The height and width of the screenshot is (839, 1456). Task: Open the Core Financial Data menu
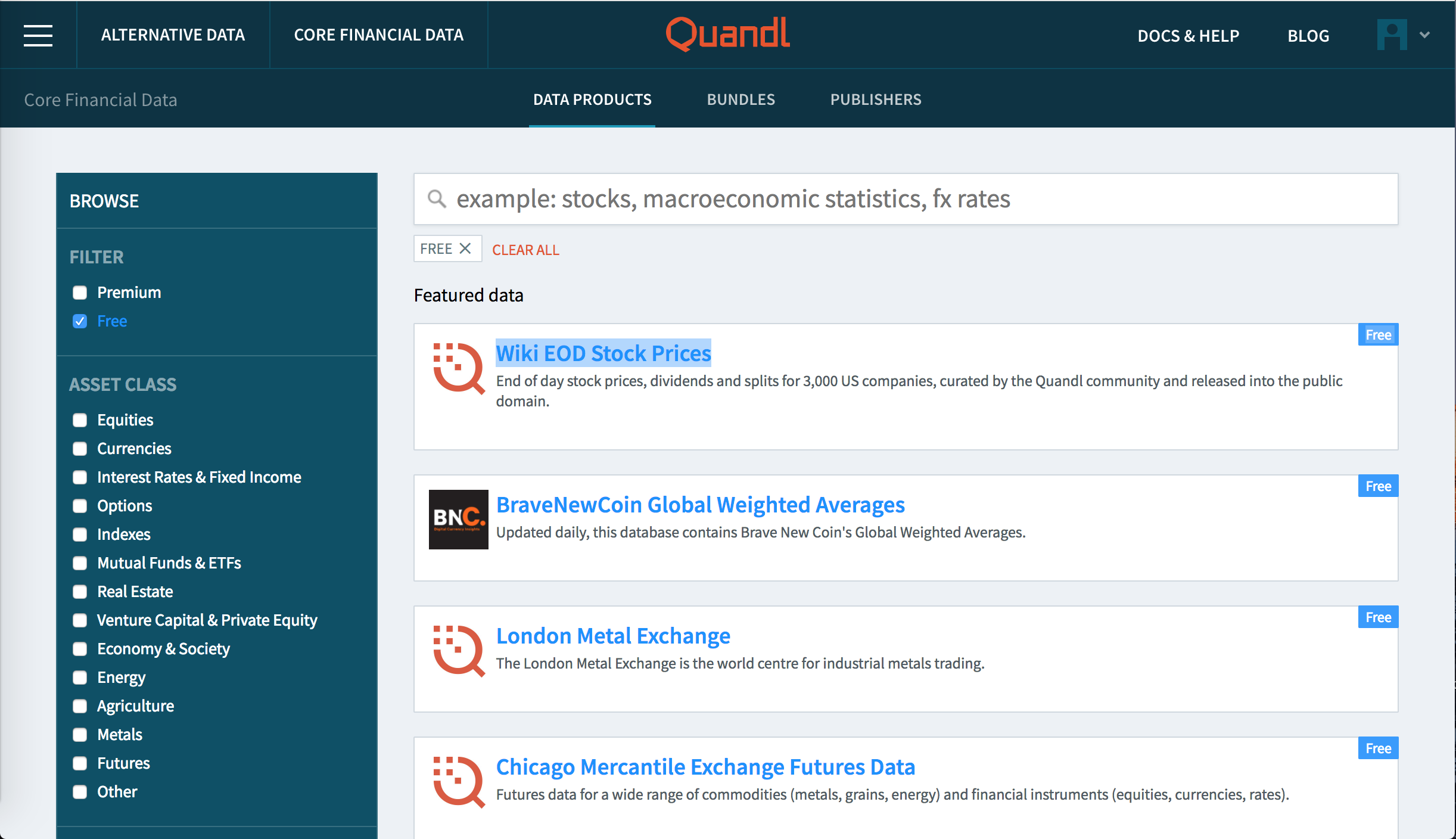[x=379, y=35]
